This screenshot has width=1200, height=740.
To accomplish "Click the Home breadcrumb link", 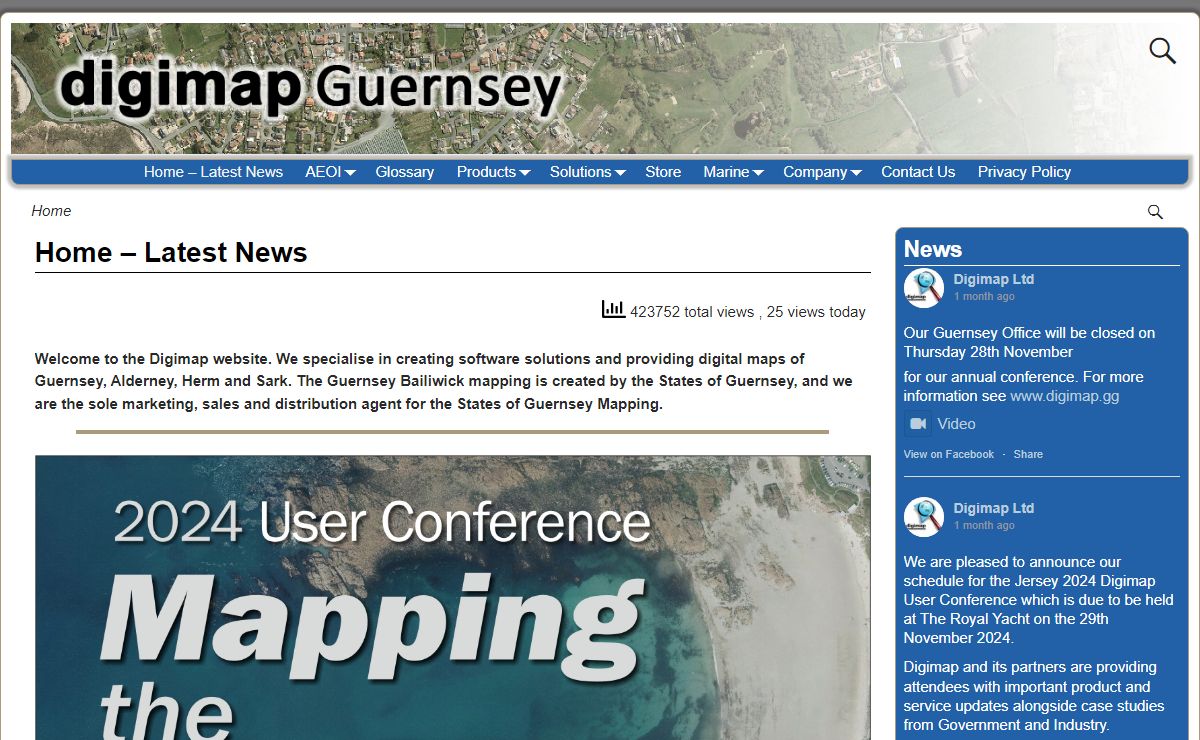I will (51, 211).
